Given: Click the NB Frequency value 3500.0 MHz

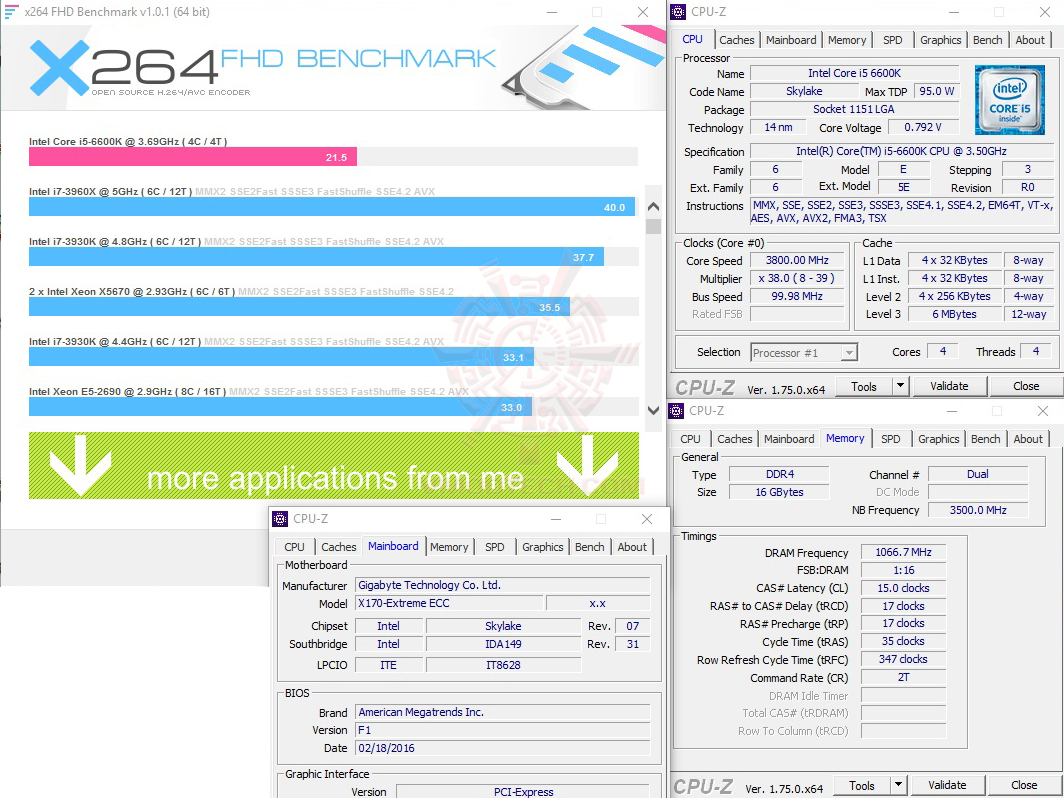Looking at the screenshot, I should [978, 510].
